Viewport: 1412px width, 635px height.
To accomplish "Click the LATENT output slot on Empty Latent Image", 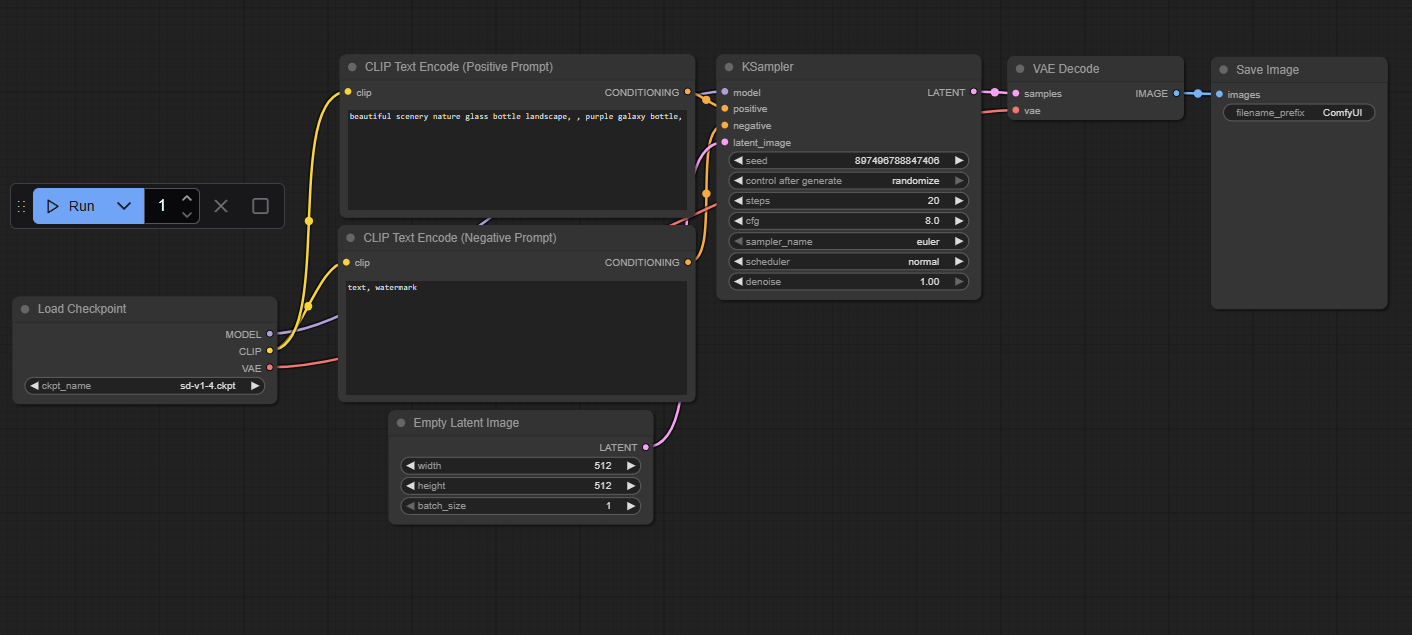I will 646,447.
